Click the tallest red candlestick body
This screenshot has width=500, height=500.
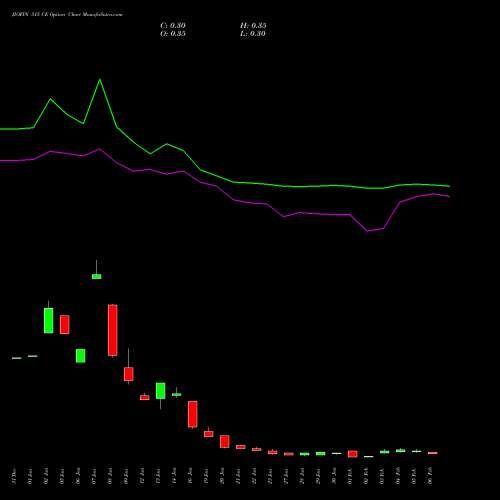pos(113,330)
